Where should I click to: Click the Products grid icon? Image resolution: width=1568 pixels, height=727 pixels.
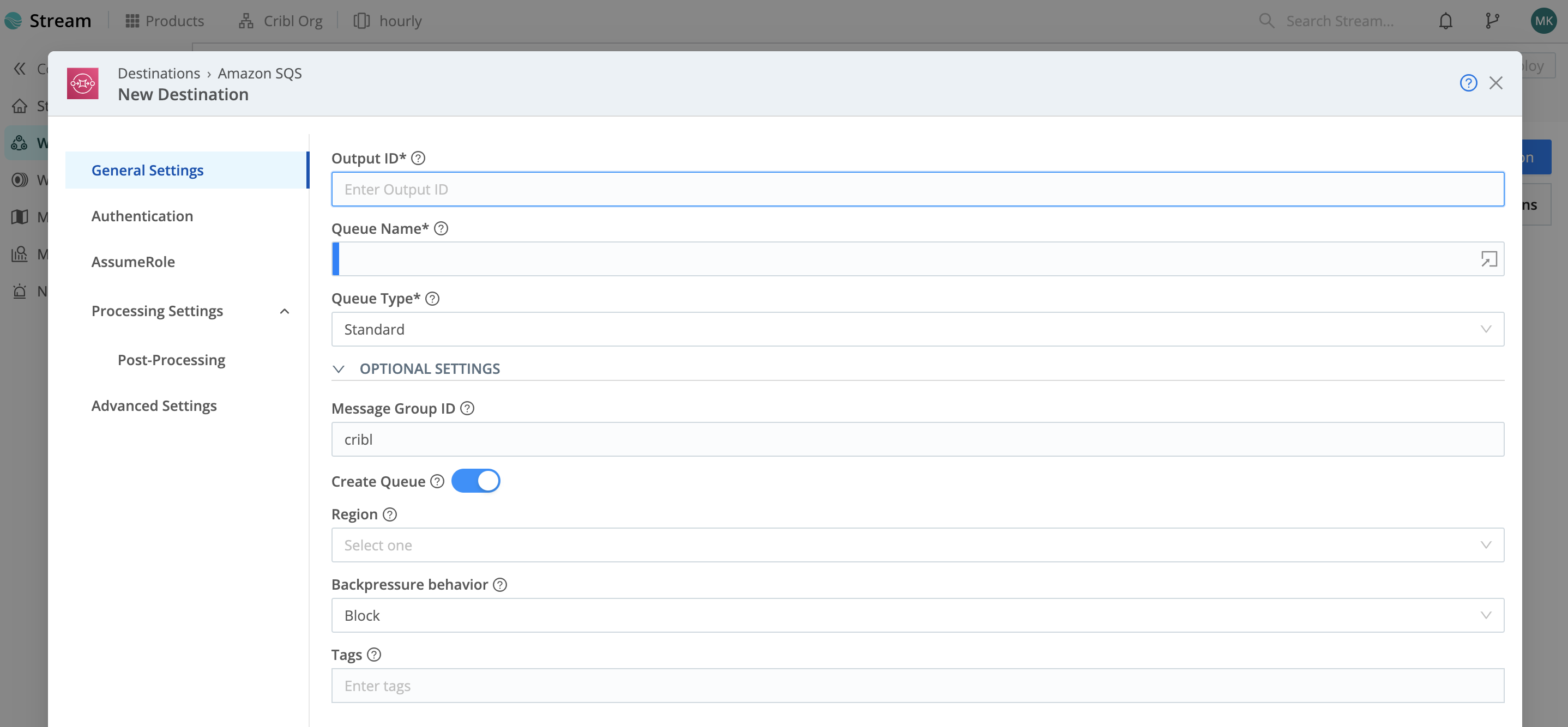pos(131,20)
